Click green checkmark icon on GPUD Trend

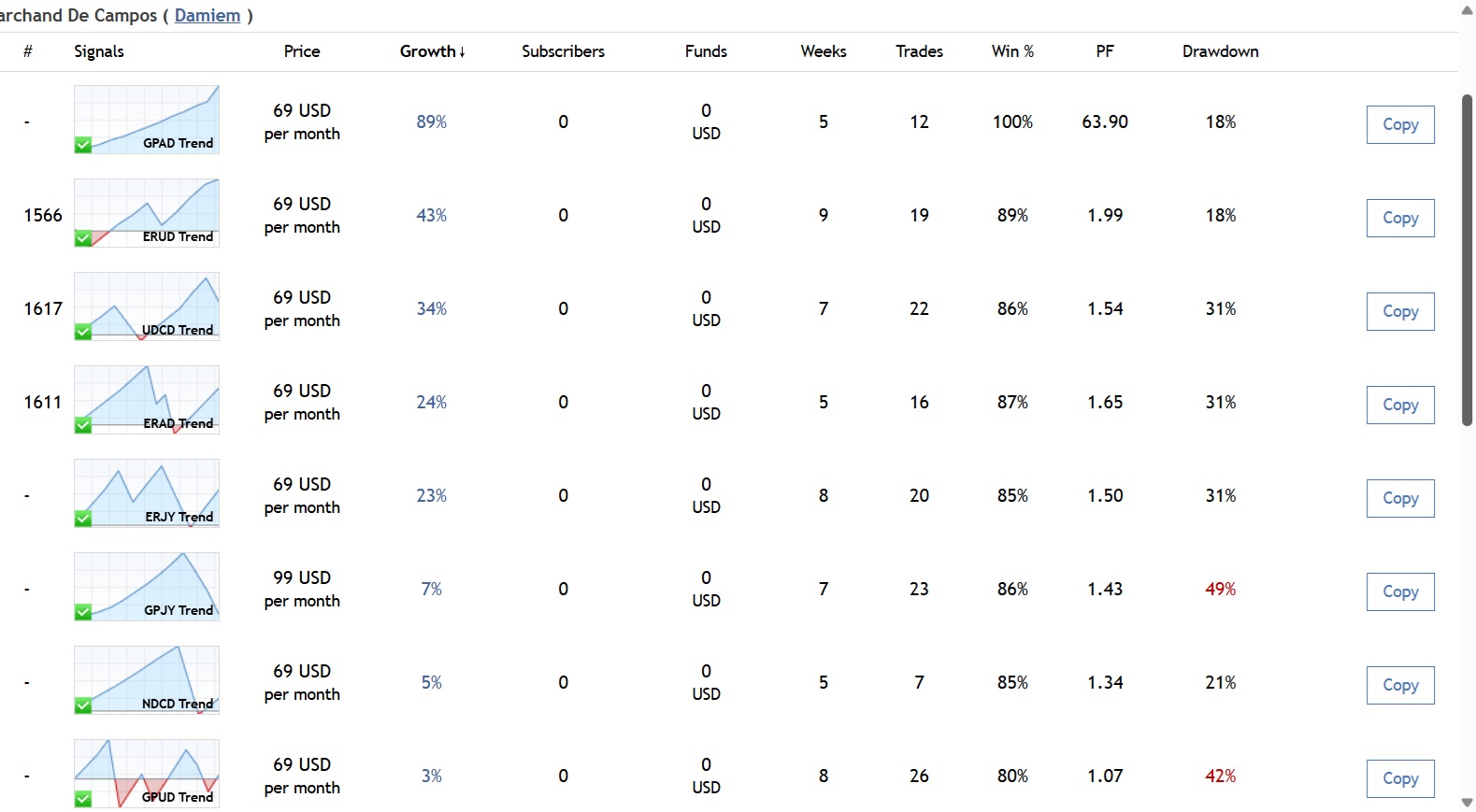pos(83,799)
